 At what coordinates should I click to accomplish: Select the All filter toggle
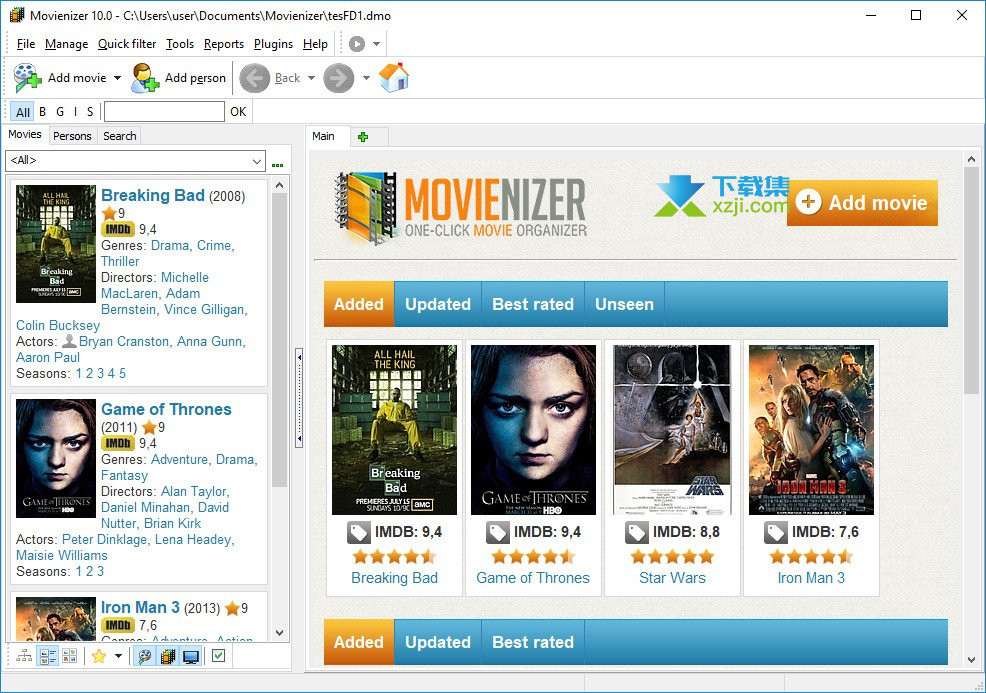[x=23, y=112]
